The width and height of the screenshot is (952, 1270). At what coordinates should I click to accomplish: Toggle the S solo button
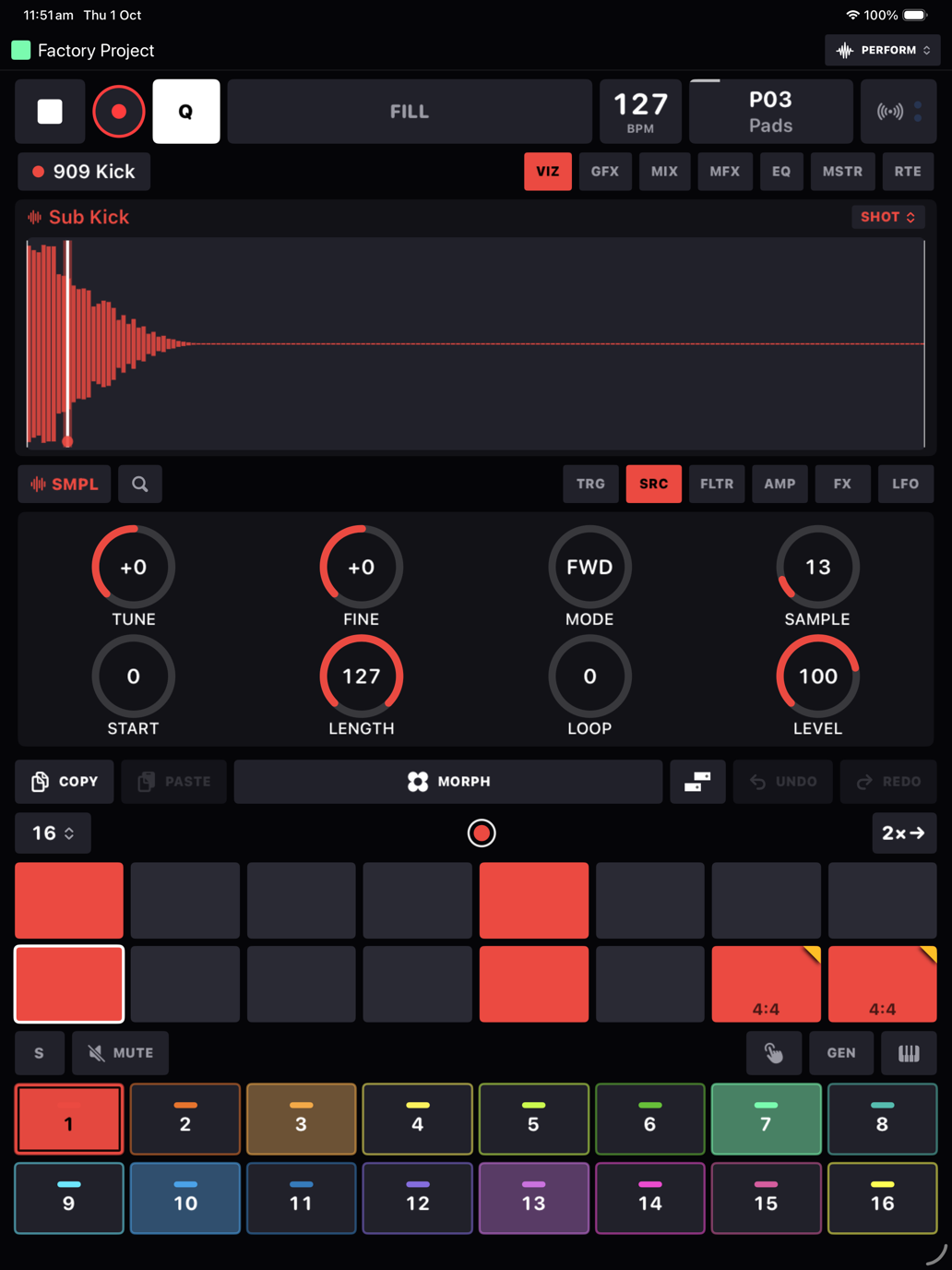point(40,1053)
